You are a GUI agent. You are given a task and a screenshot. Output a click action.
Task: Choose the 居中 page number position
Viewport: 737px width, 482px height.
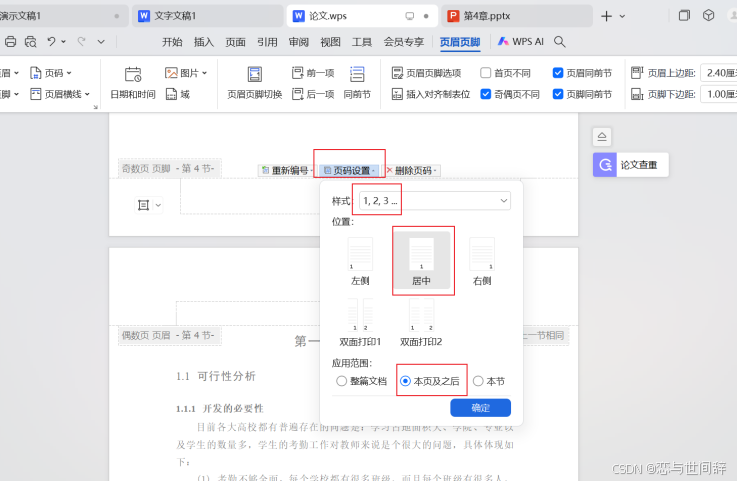point(422,261)
